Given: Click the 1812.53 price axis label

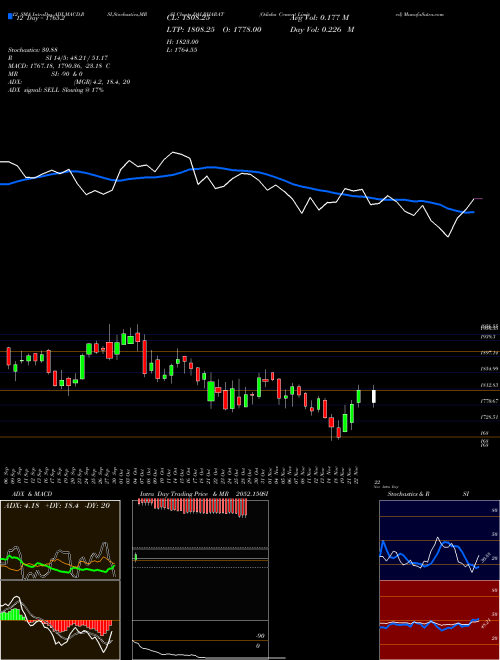Looking at the screenshot, I should 489,385.
